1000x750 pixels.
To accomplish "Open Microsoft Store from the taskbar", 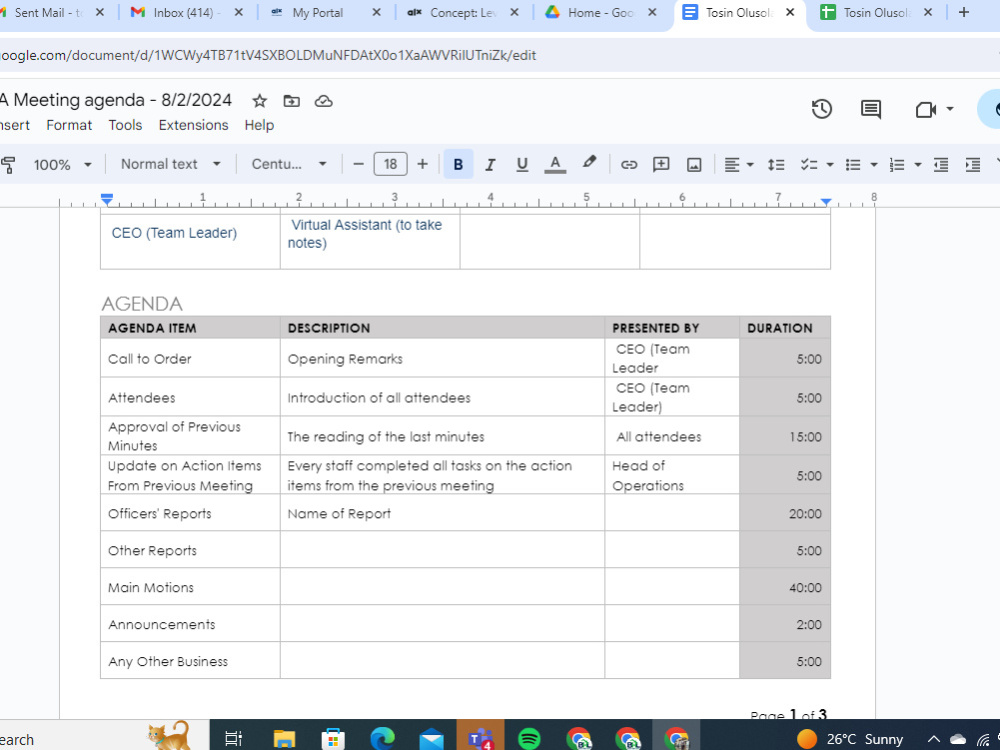I will [332, 739].
